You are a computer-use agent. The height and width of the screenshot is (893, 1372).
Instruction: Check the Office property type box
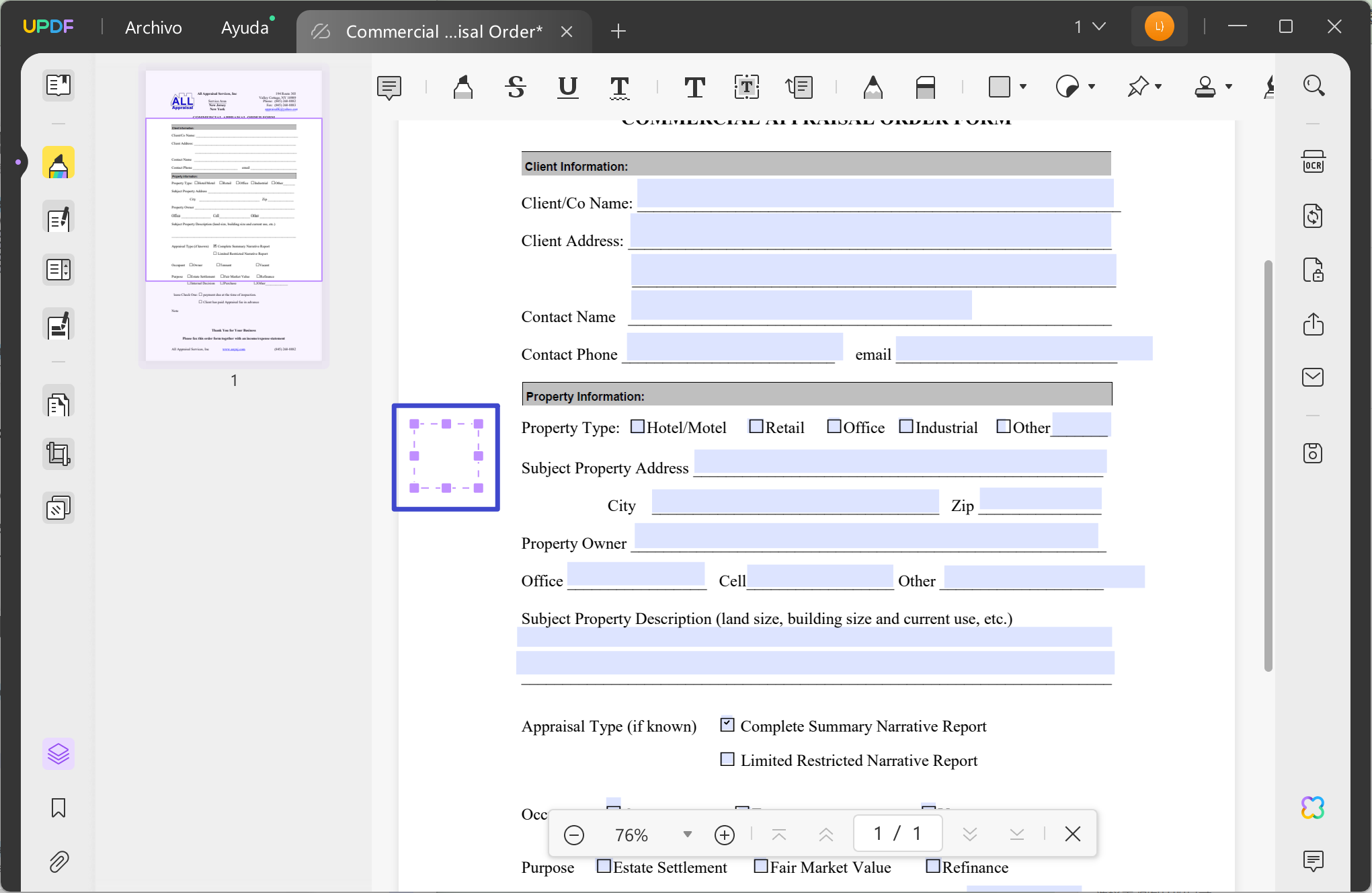834,426
